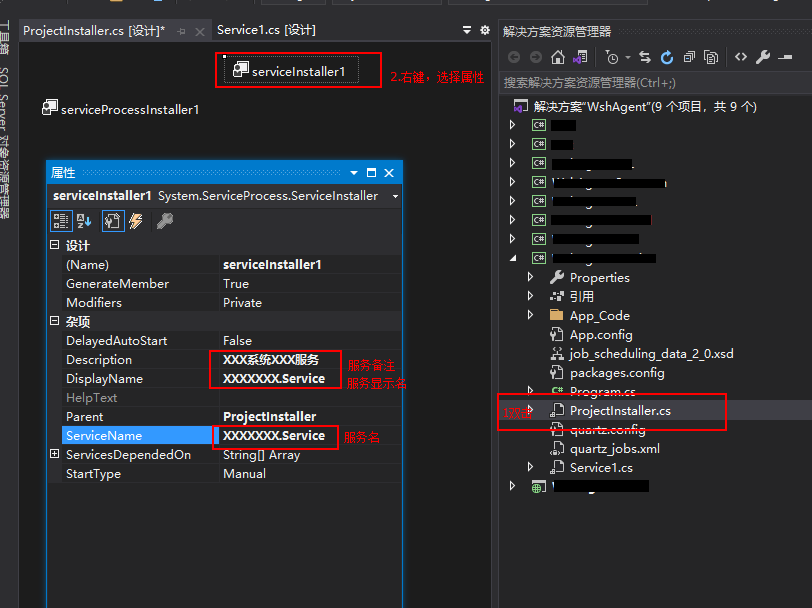
Task: Click the Solution Explorer search field
Action: coord(655,83)
